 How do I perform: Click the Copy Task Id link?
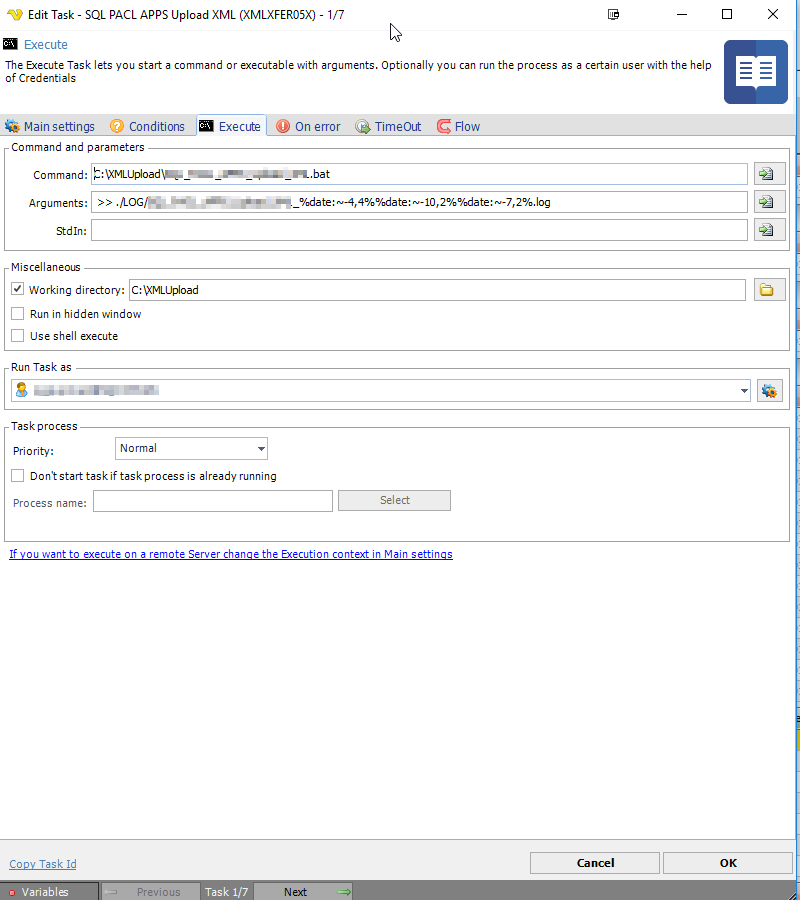[43, 864]
